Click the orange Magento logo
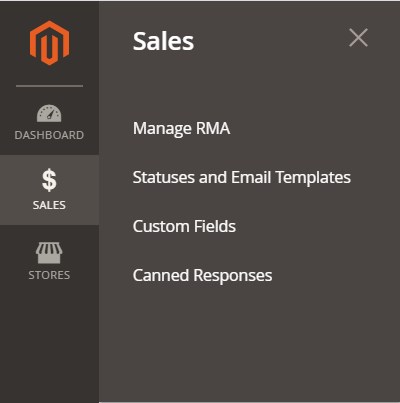 (49, 43)
